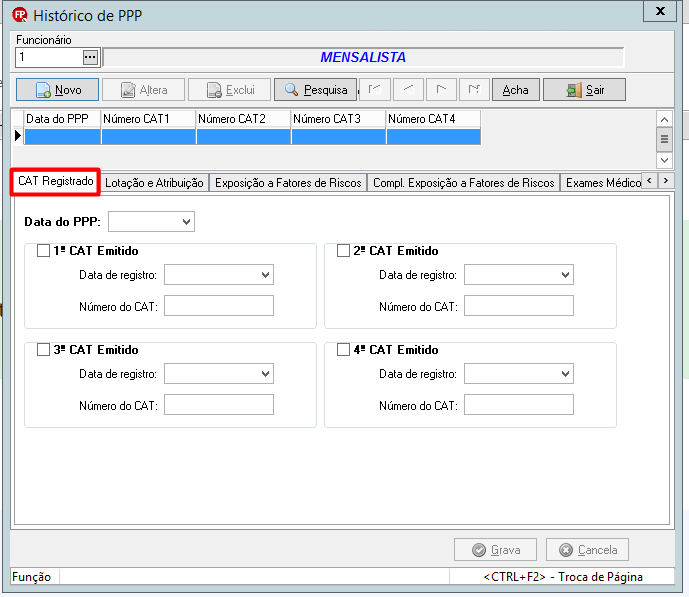This screenshot has height=597, width=689.
Task: Click the Data do PPP column header
Action: (x=62, y=119)
